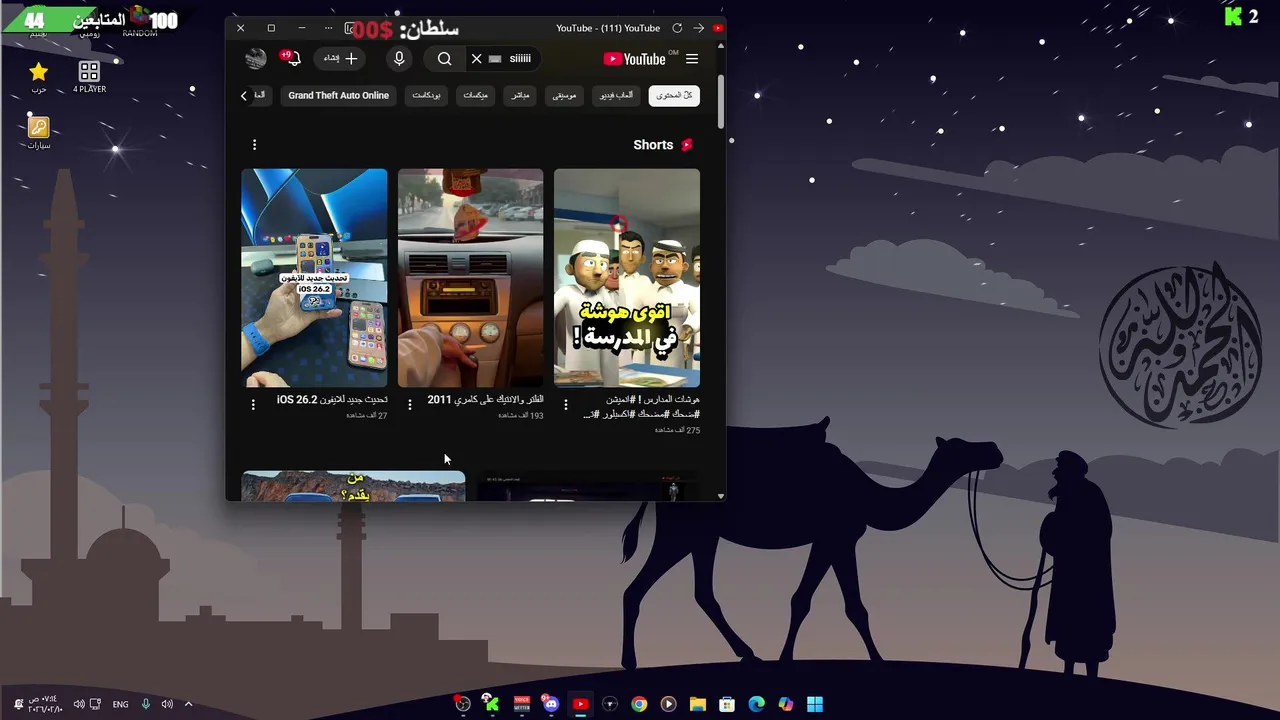This screenshot has width=1280, height=720.
Task: Open the clock and date panel
Action: pyautogui.click(x=47, y=704)
